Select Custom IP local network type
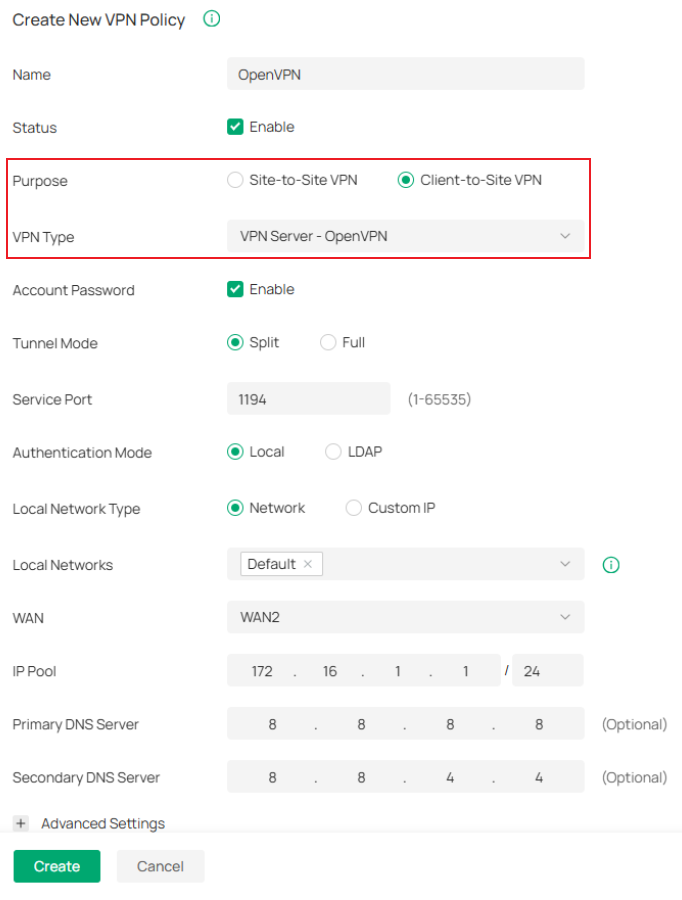Screen dimensions: 682x900 (x=353, y=508)
